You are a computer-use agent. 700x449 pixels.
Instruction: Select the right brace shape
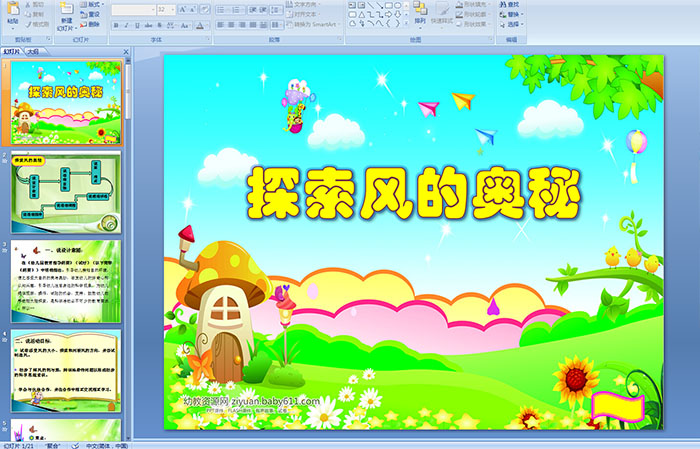point(397,23)
